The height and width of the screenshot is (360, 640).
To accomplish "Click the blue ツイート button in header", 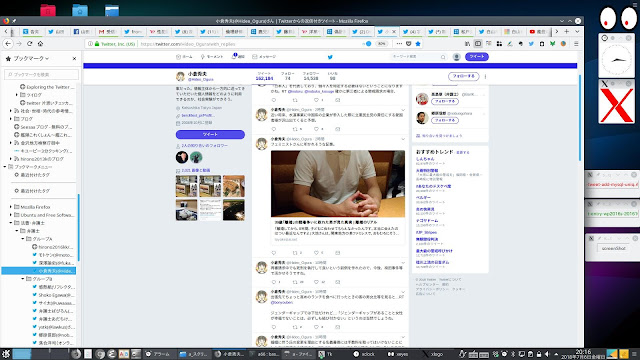I will click(476, 57).
